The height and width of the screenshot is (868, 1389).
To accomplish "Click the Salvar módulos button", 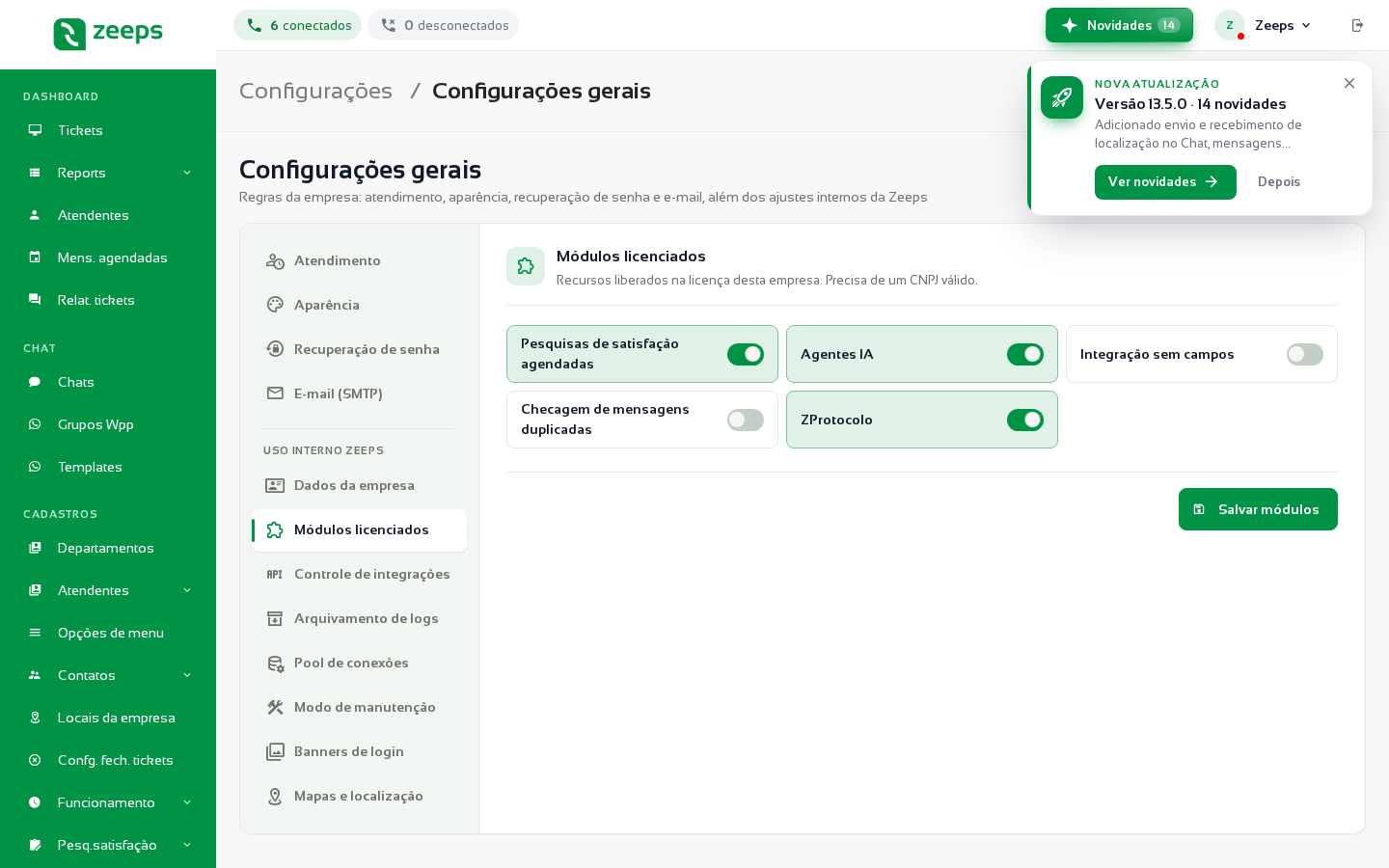I will [1258, 509].
